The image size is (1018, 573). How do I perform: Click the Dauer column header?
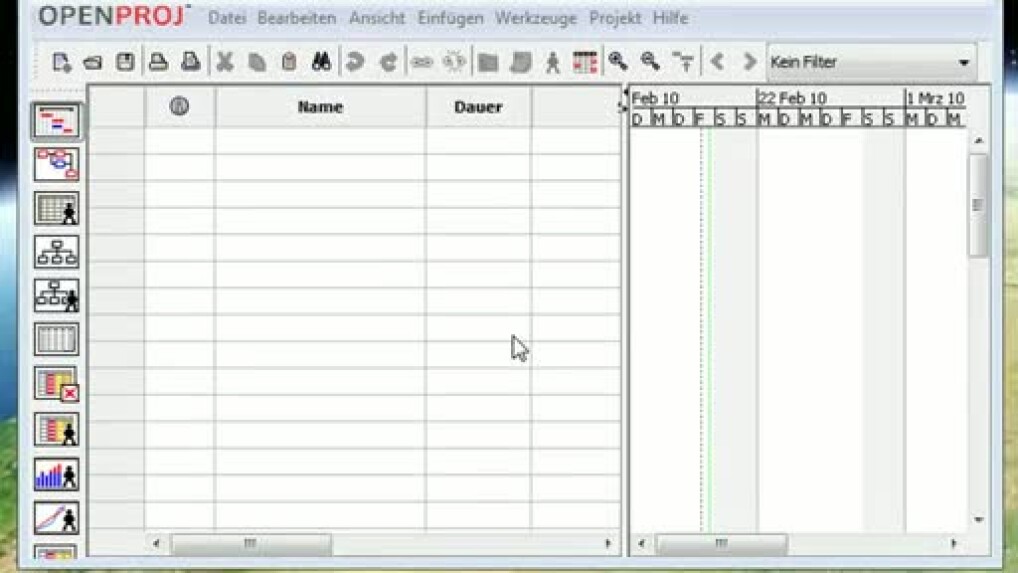(x=478, y=107)
